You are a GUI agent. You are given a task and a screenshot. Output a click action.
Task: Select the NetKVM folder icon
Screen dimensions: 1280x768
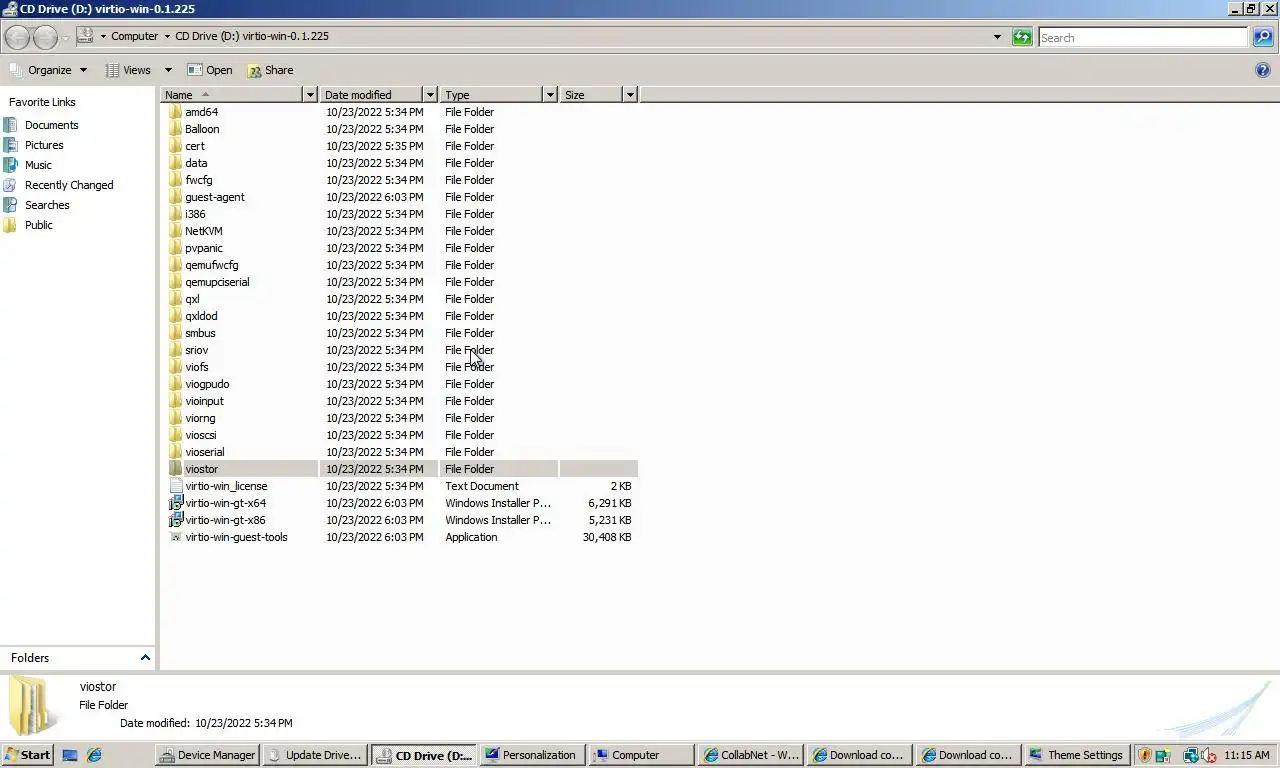click(x=175, y=231)
